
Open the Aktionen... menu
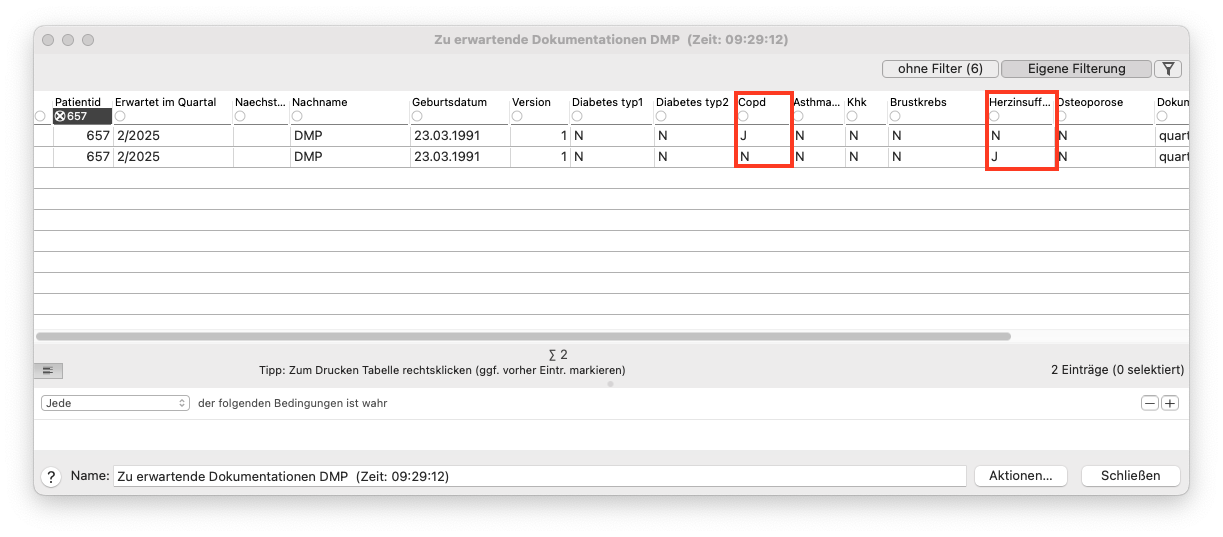click(1020, 476)
